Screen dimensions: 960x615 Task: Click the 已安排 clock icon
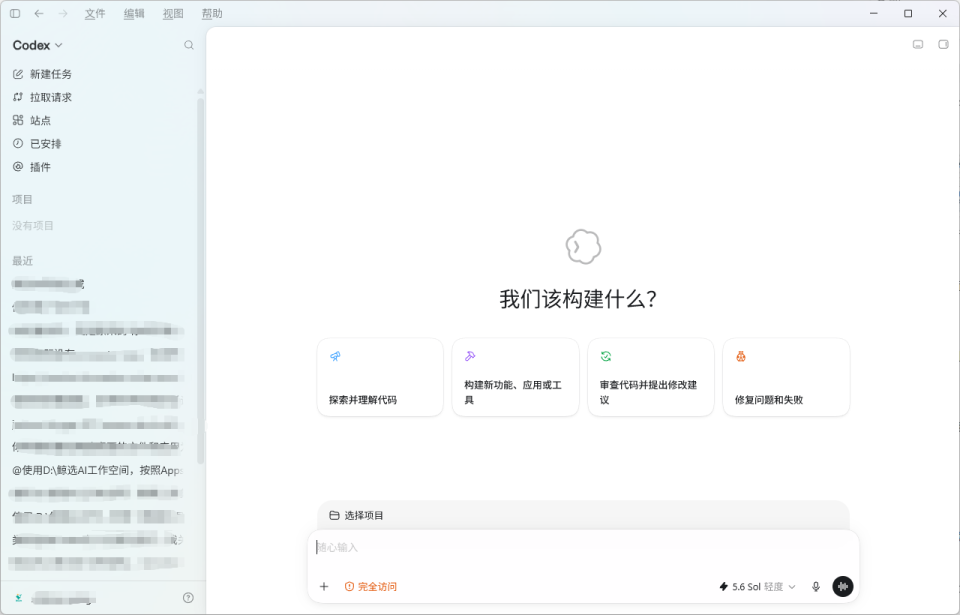18,143
